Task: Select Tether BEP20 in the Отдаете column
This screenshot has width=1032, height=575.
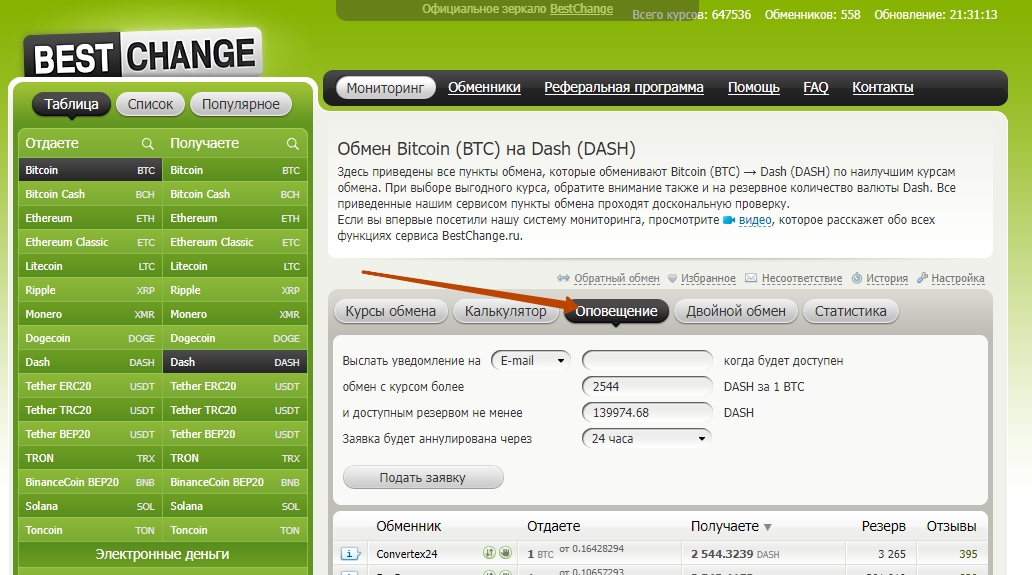Action: 90,434
